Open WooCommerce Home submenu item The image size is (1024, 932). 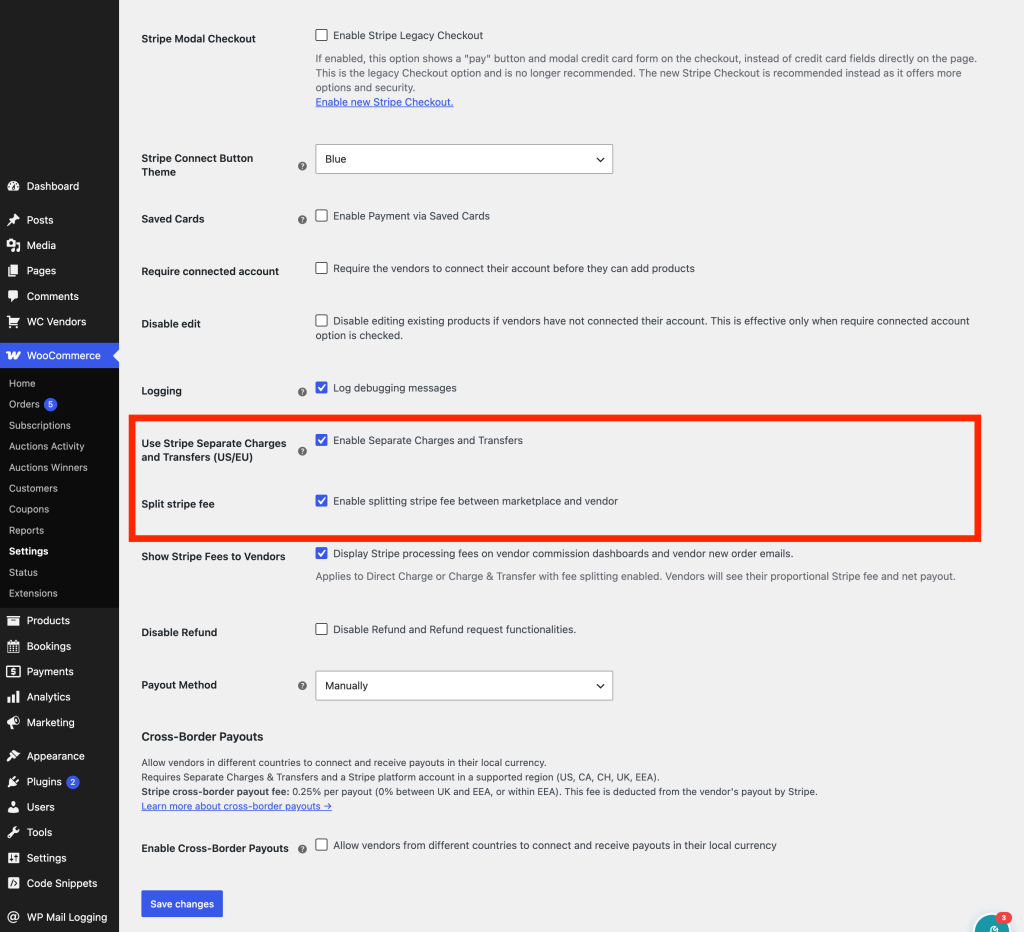pos(22,383)
